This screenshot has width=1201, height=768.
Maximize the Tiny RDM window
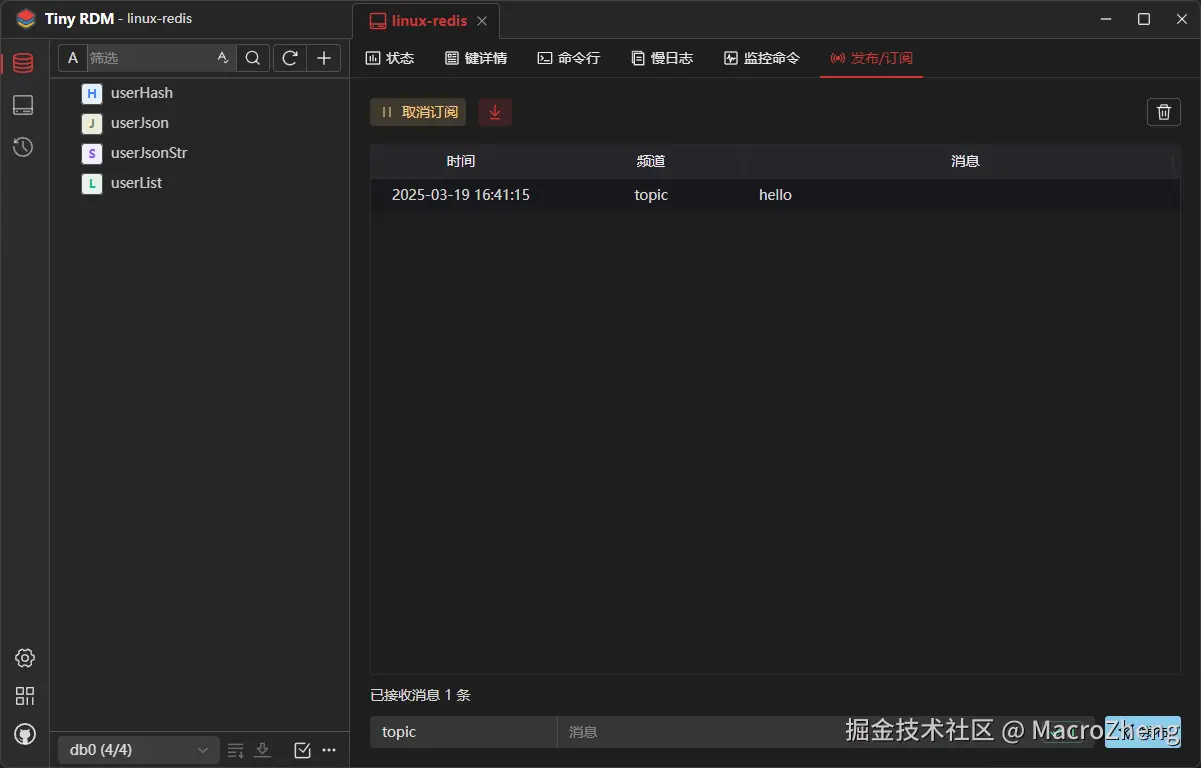[1144, 19]
